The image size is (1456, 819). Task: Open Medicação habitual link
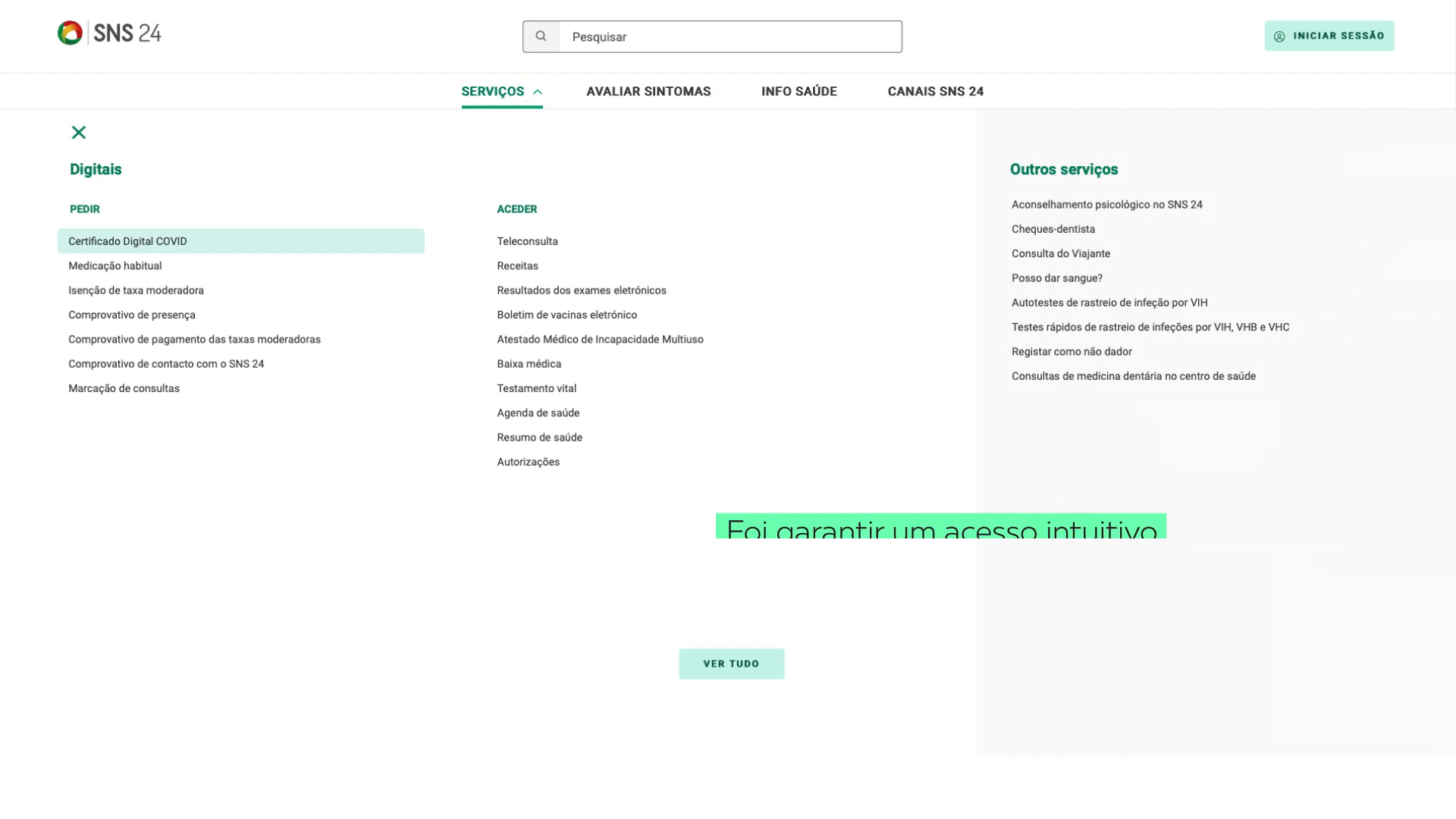(115, 266)
